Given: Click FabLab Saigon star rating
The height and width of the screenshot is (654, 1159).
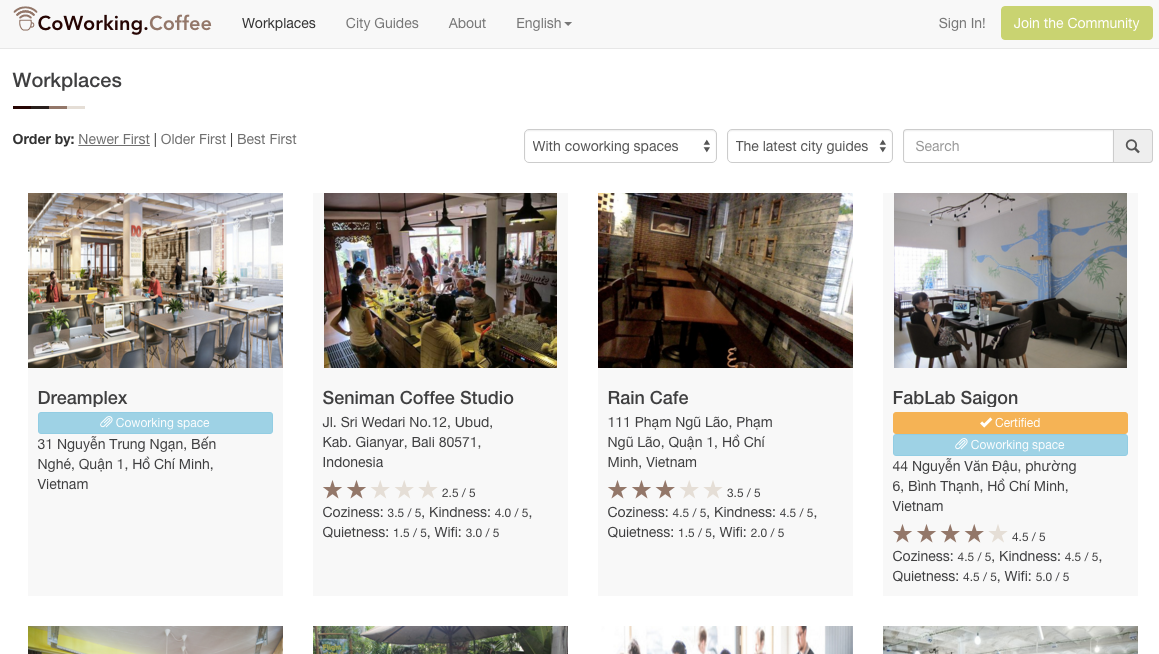Looking at the screenshot, I should tap(950, 534).
